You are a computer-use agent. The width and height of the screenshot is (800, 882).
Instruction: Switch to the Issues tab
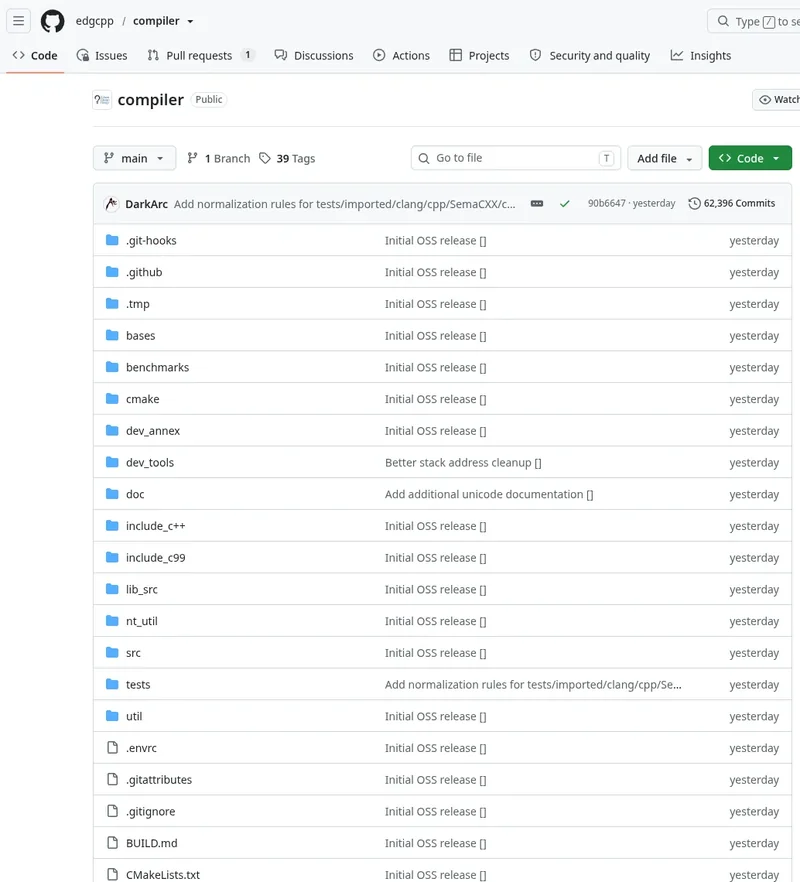click(102, 56)
